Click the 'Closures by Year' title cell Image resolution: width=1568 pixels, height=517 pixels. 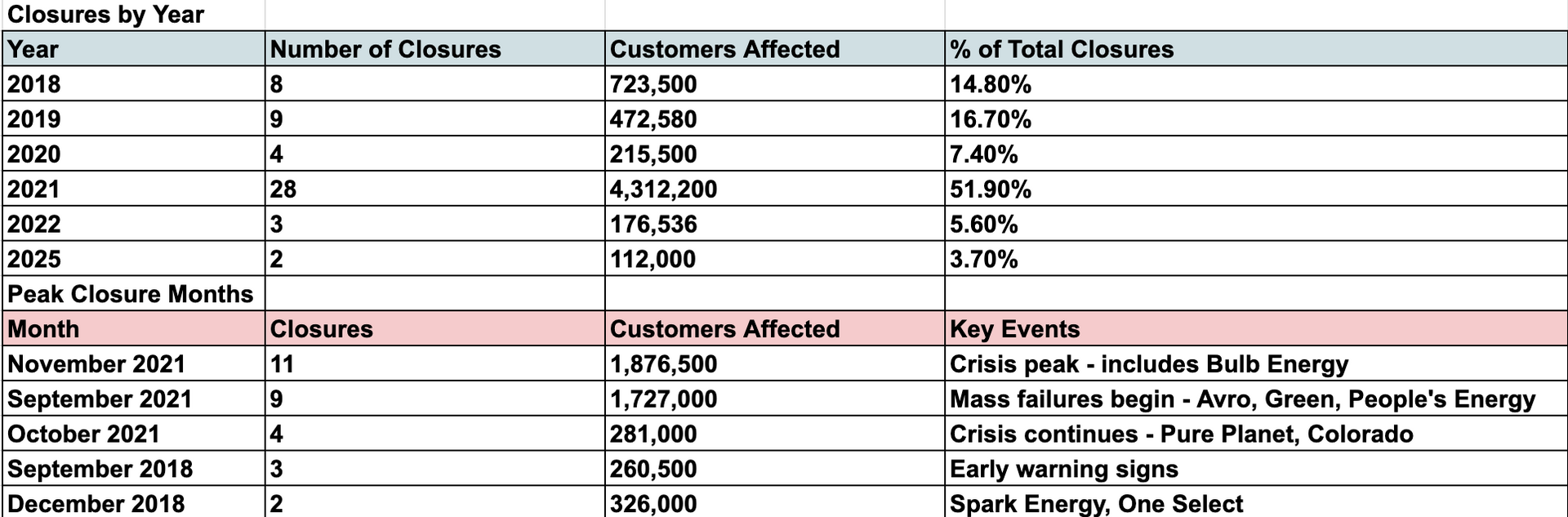coord(105,15)
